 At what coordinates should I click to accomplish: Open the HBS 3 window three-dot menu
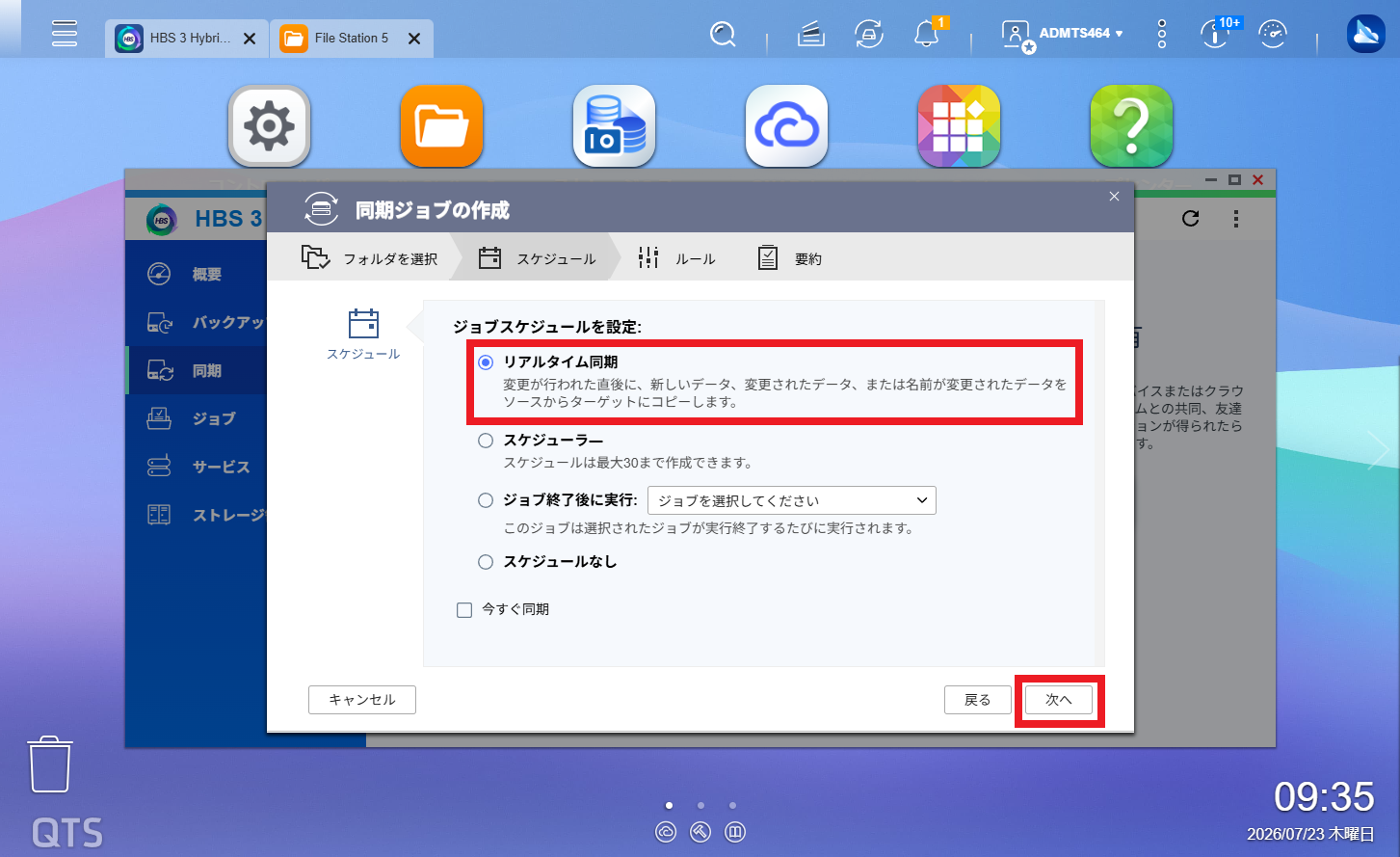(1236, 219)
